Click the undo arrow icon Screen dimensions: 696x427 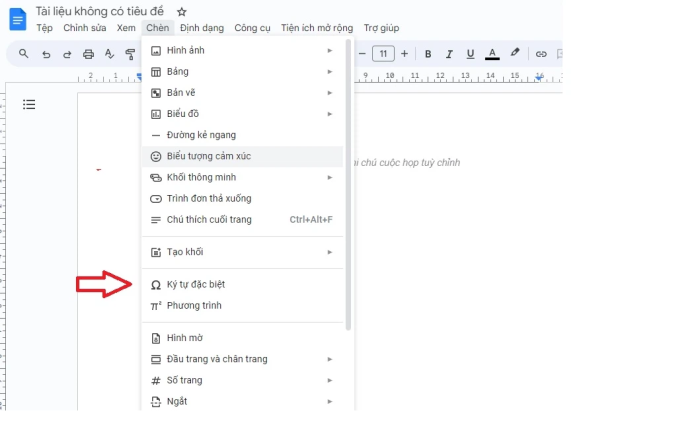[46, 54]
